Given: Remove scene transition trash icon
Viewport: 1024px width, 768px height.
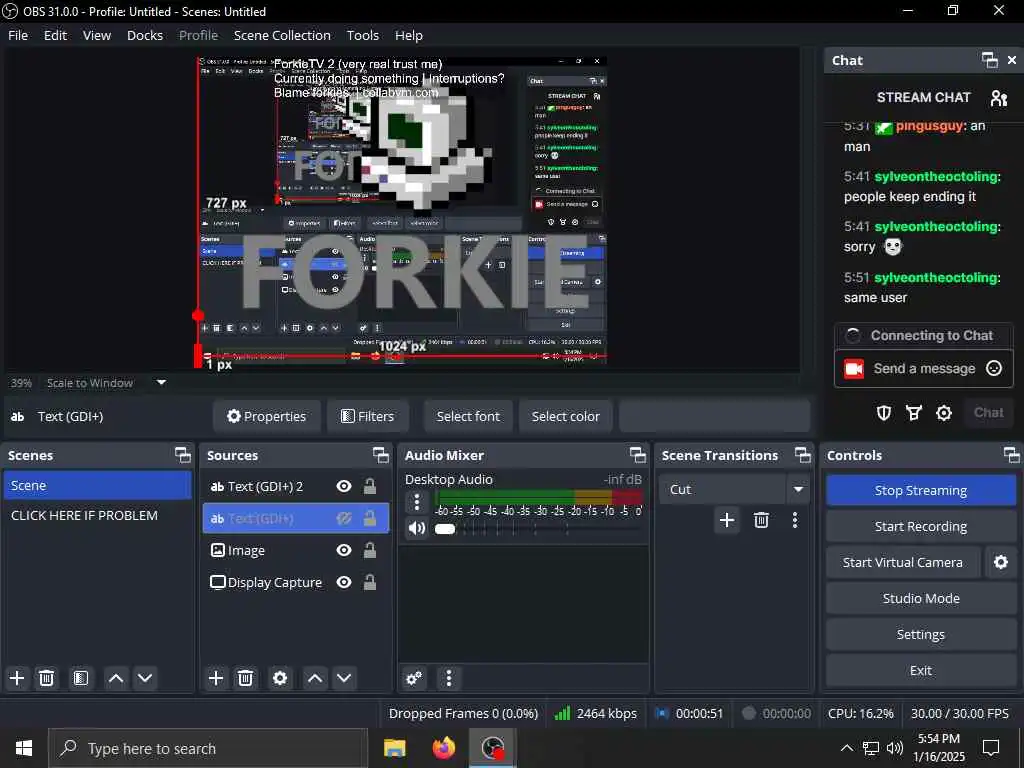Looking at the screenshot, I should click(x=761, y=520).
